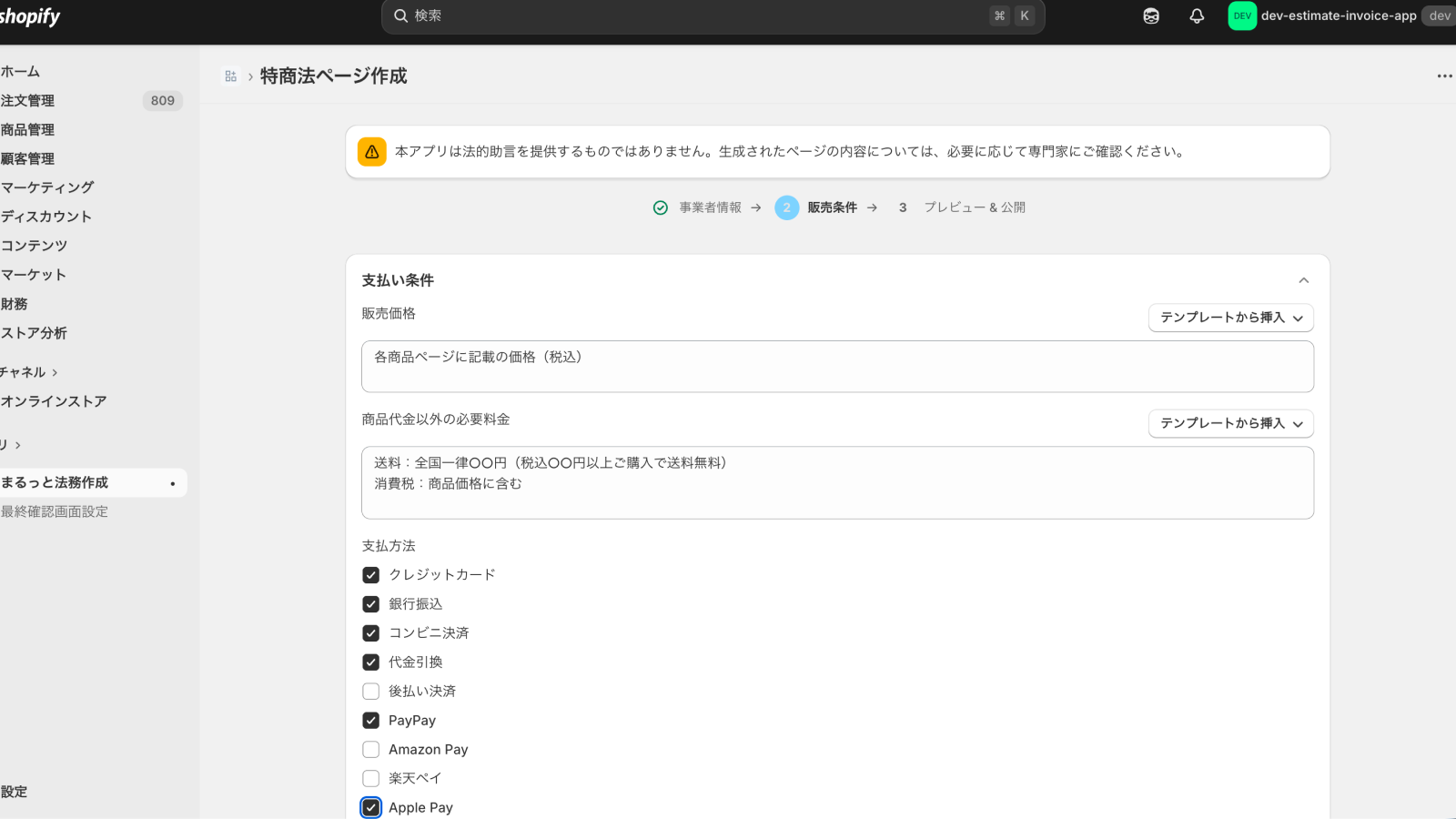Open テンプレートから挿入 dropdown for 販売価格
This screenshot has height=819, width=1456.
pyautogui.click(x=1230, y=318)
